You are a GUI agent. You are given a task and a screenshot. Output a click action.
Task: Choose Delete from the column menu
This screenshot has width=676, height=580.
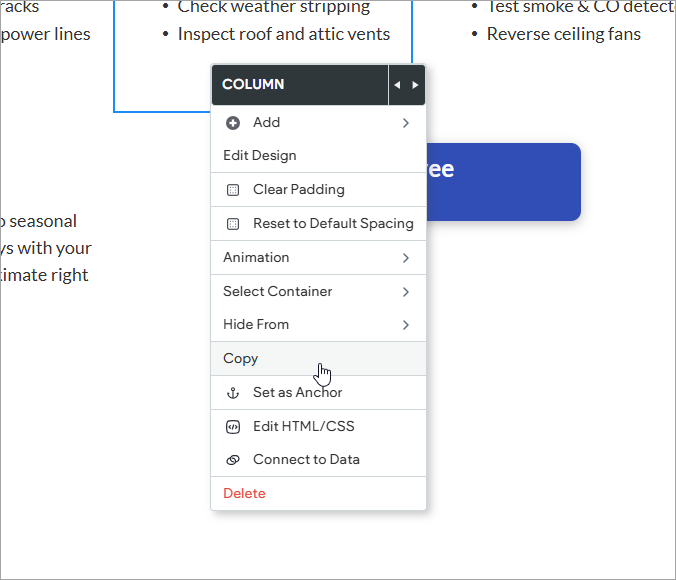click(x=244, y=494)
